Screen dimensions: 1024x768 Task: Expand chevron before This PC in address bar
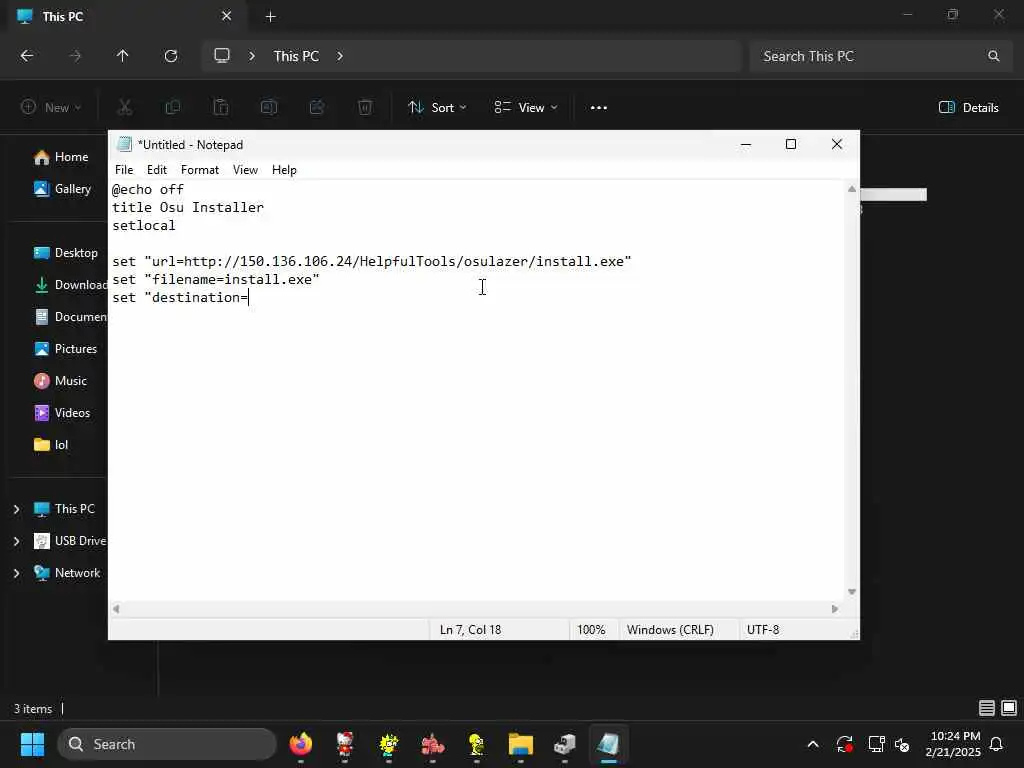click(252, 56)
